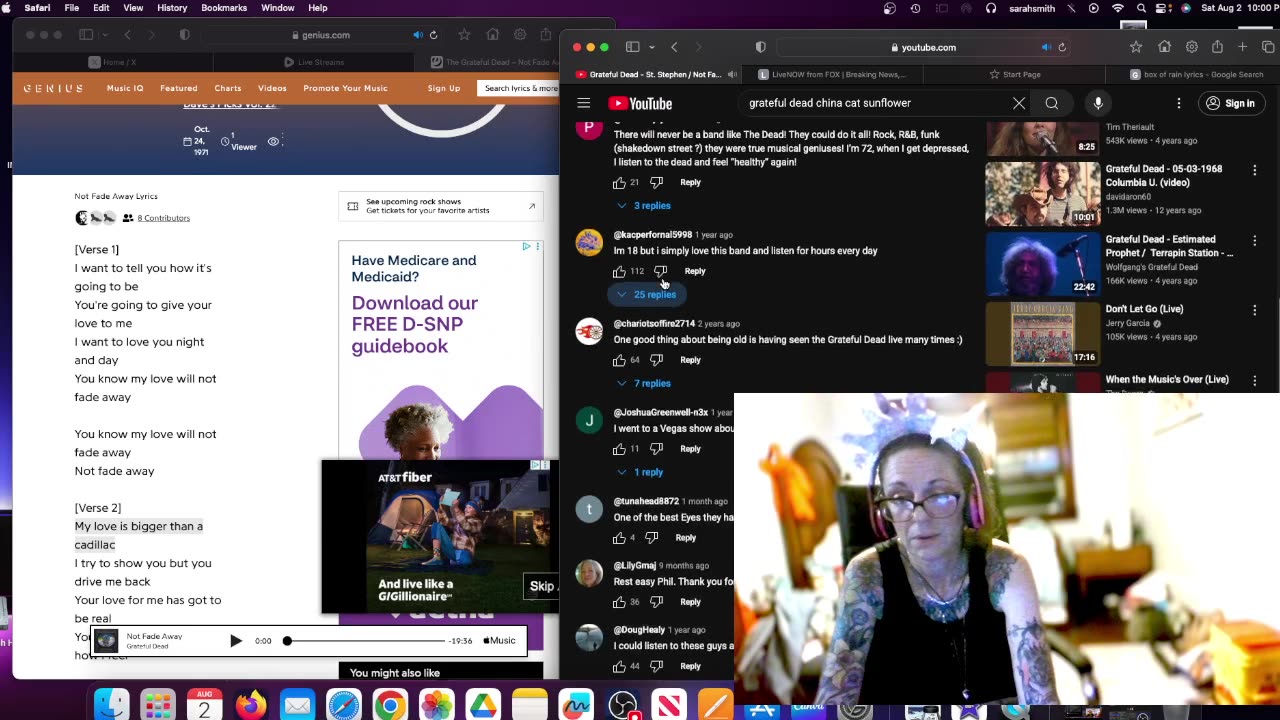Dislike the 72-year-old fan's comment
Image resolution: width=1280 pixels, height=720 pixels.
(x=656, y=182)
